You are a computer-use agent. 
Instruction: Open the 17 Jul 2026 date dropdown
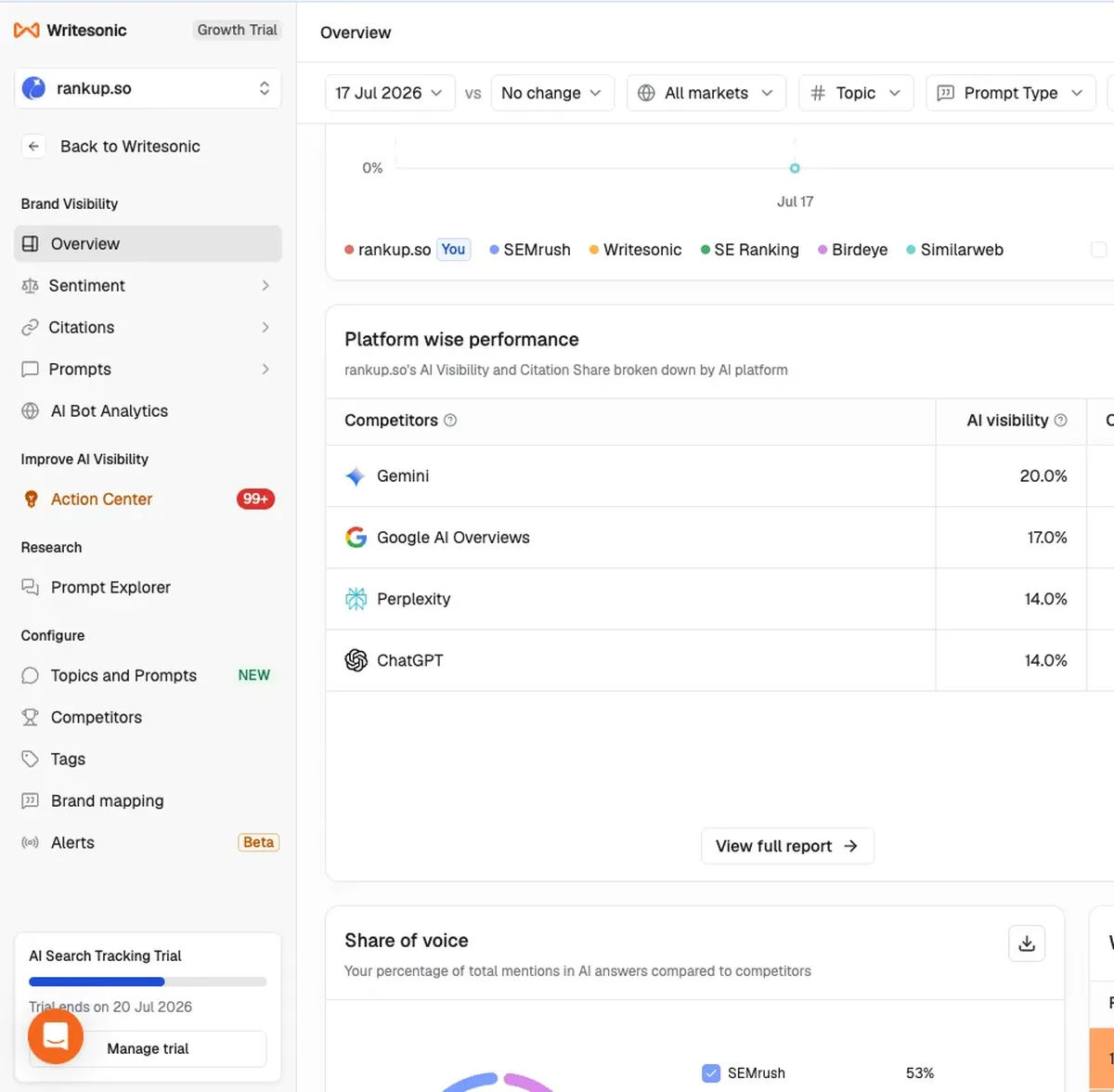click(390, 93)
